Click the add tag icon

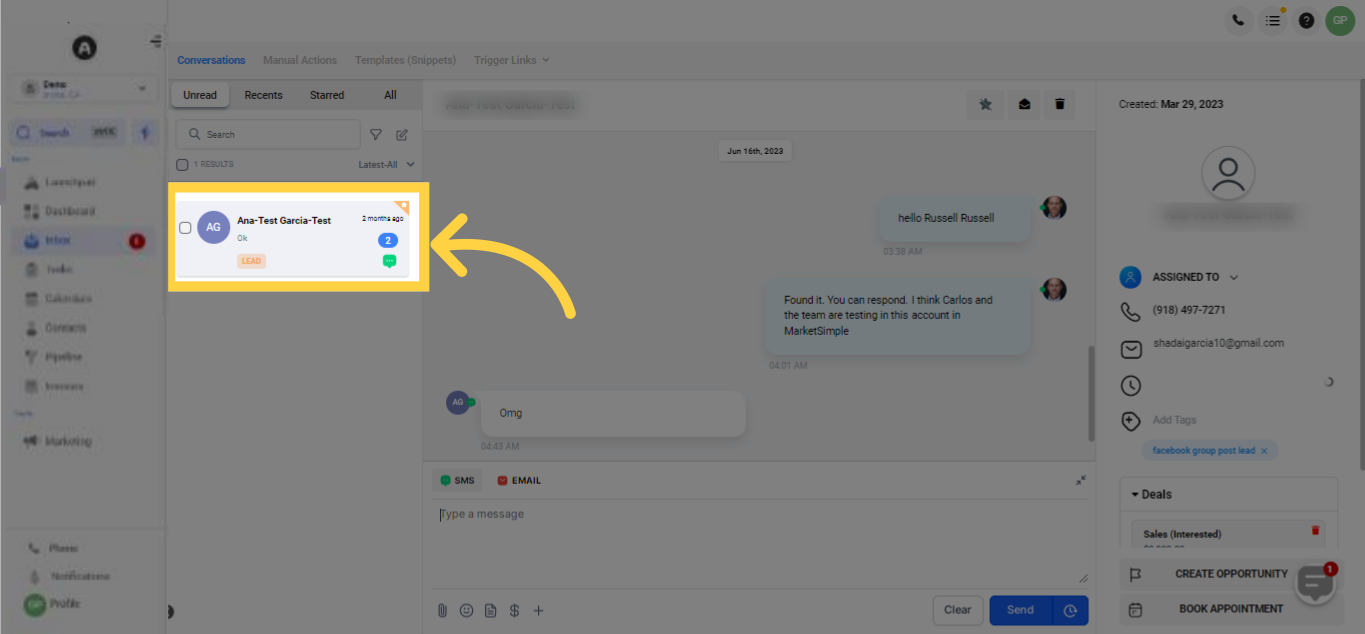click(1131, 421)
